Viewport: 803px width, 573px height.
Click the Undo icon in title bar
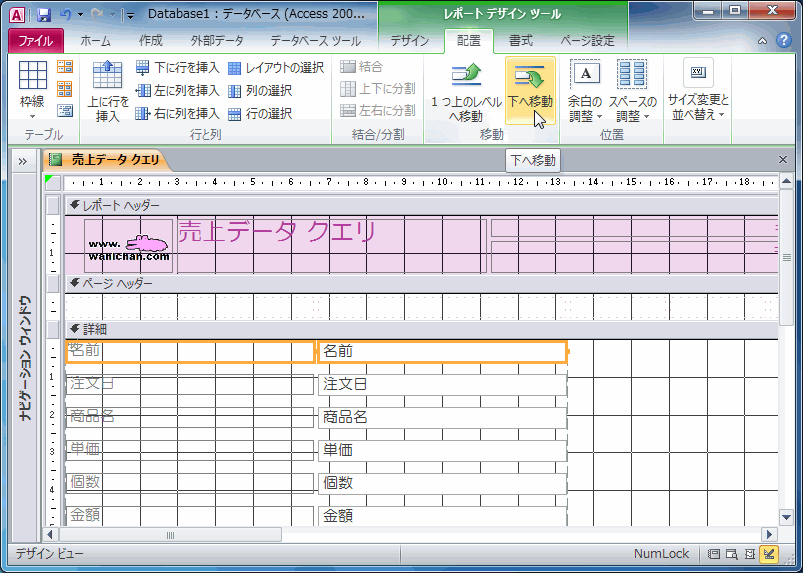pos(66,15)
